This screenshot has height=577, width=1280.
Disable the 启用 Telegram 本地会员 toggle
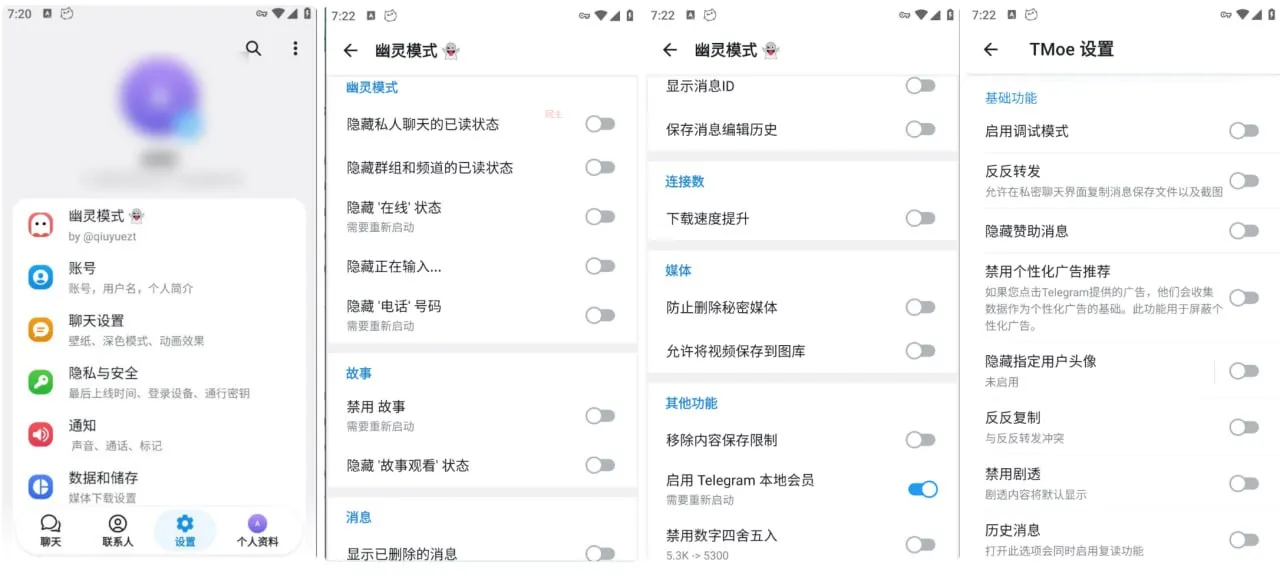coord(921,489)
